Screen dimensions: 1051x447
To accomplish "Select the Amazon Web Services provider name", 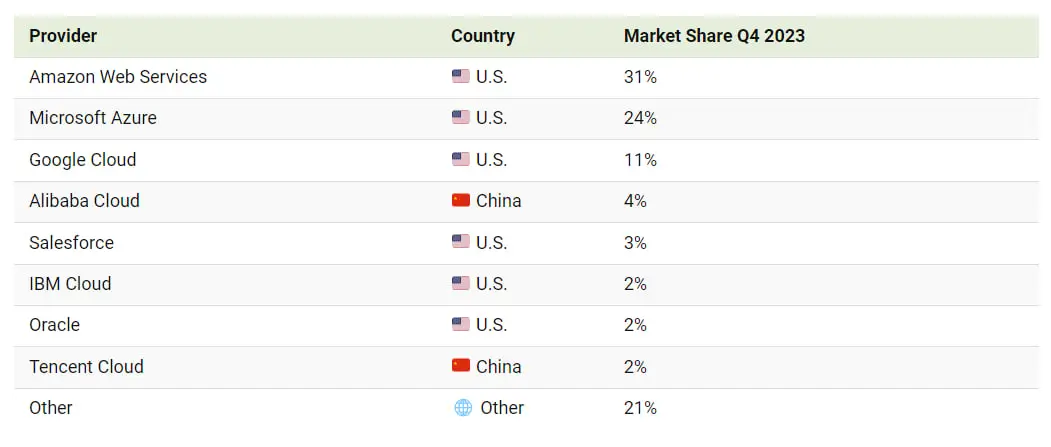I will [x=118, y=76].
